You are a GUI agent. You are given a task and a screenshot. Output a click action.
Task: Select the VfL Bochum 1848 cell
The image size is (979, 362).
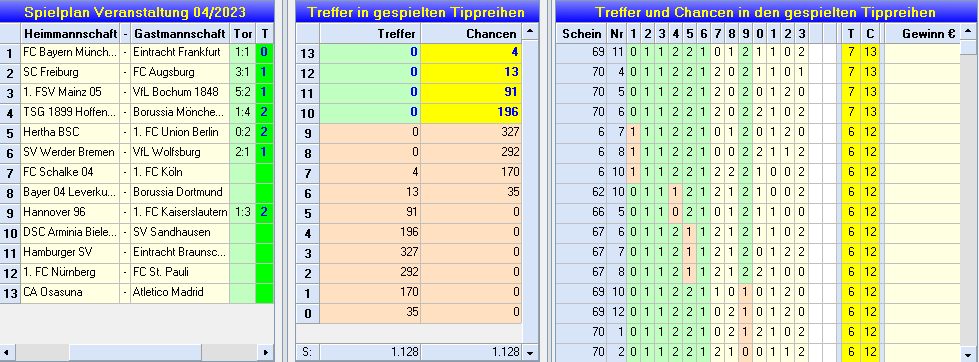[180, 93]
